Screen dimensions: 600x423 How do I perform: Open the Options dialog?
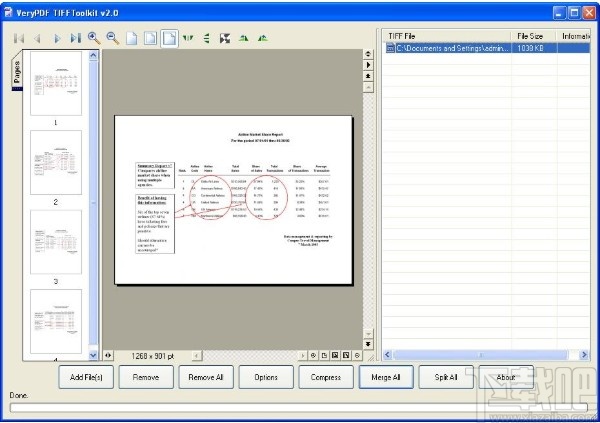266,377
